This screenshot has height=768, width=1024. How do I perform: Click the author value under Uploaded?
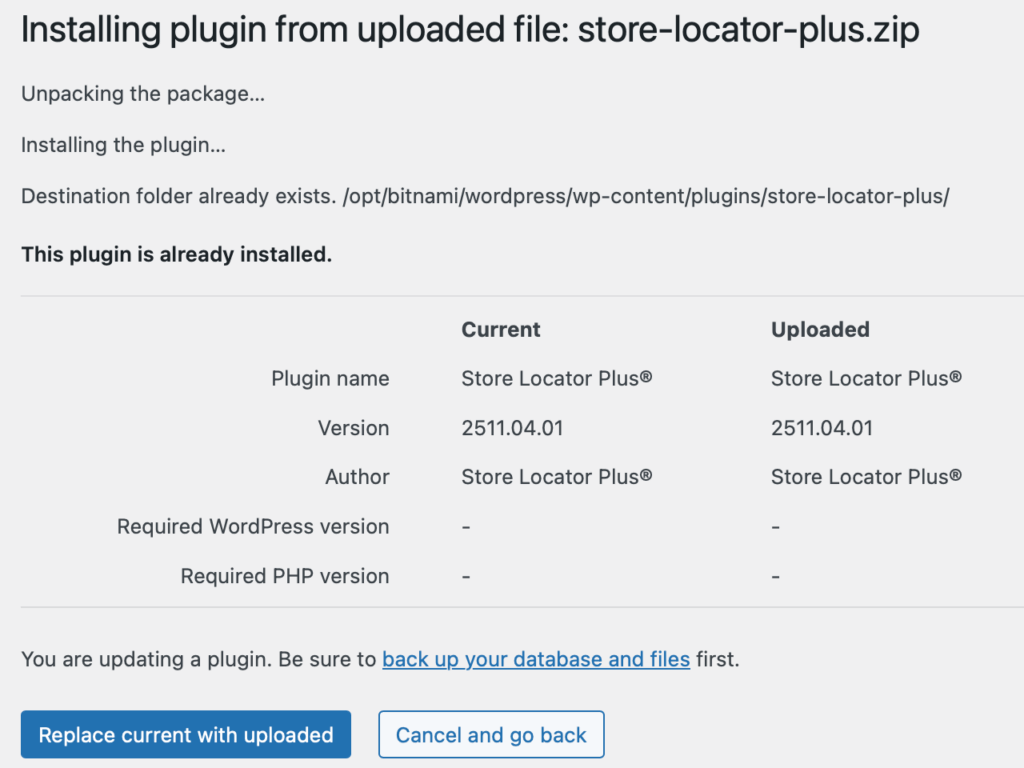866,477
